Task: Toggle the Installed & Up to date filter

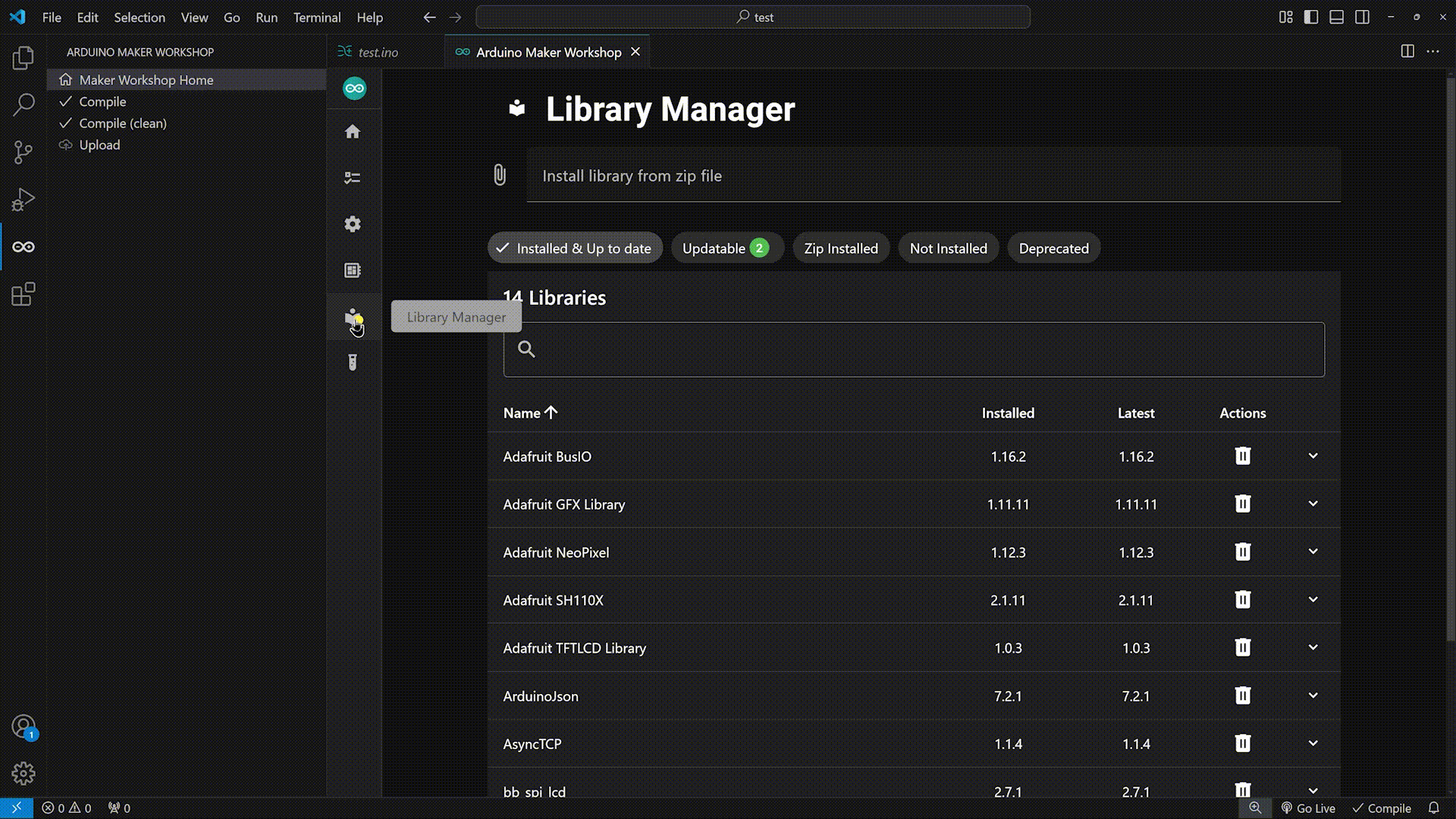Action: (x=575, y=249)
